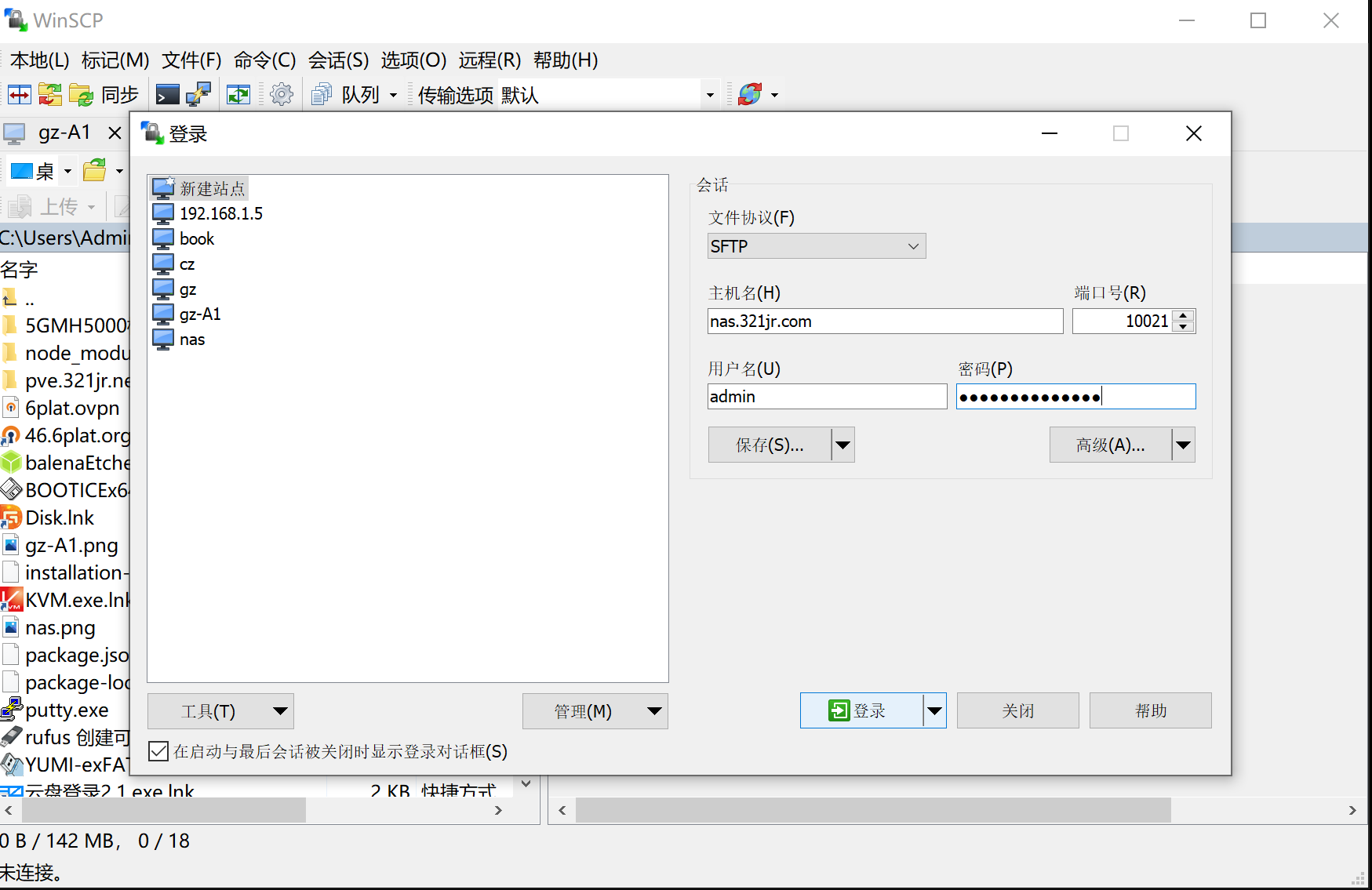The image size is (1372, 890).
Task: Expand the 队列 queue dropdown arrow
Action: pyautogui.click(x=393, y=95)
